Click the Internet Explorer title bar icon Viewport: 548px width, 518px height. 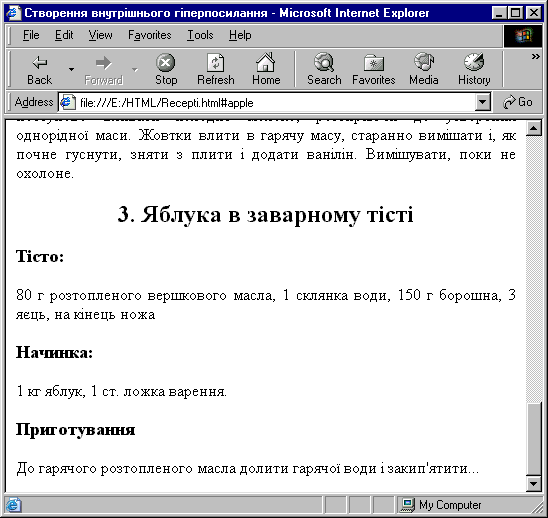(13, 13)
